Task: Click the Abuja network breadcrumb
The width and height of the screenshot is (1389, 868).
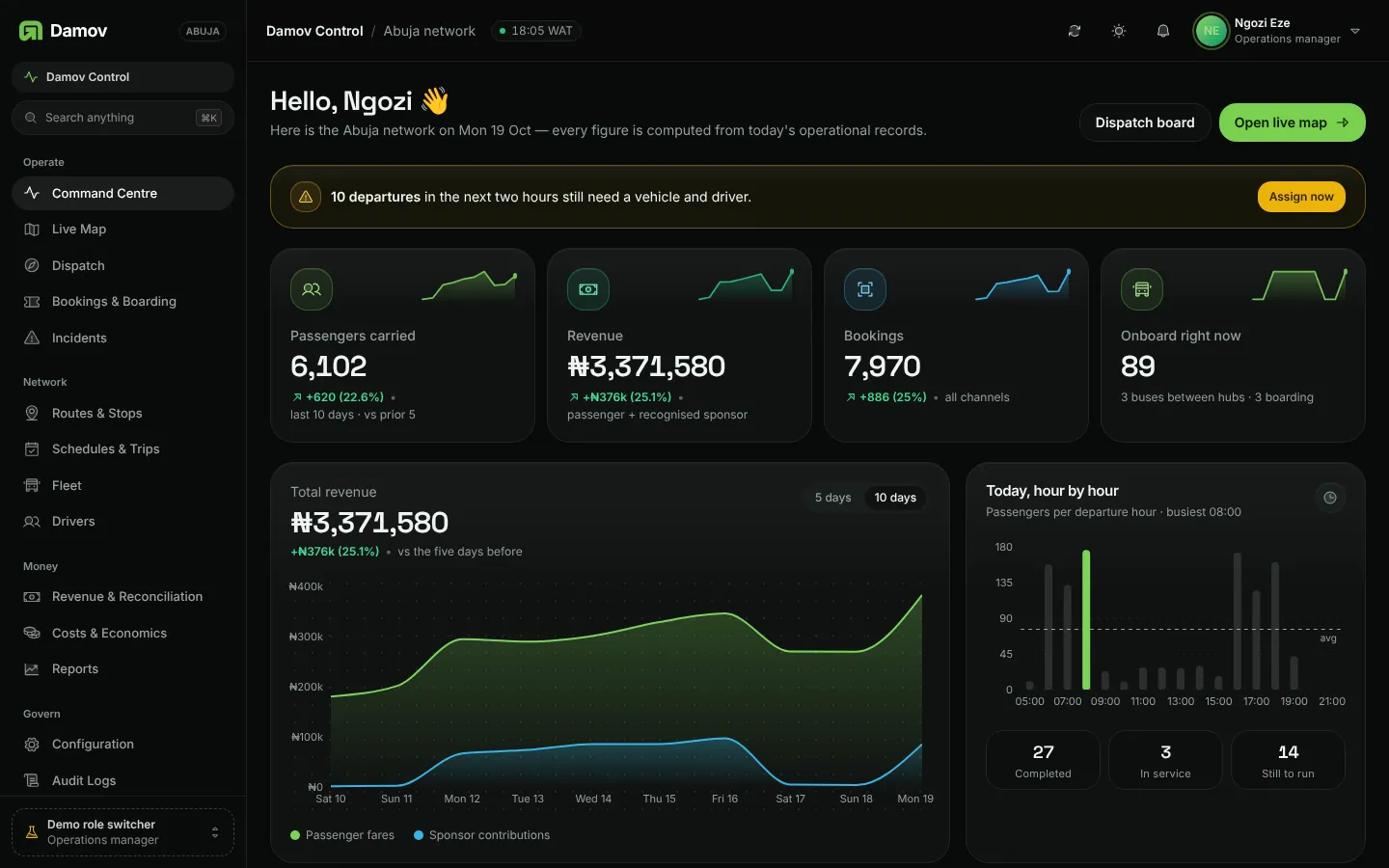Action: pyautogui.click(x=429, y=31)
